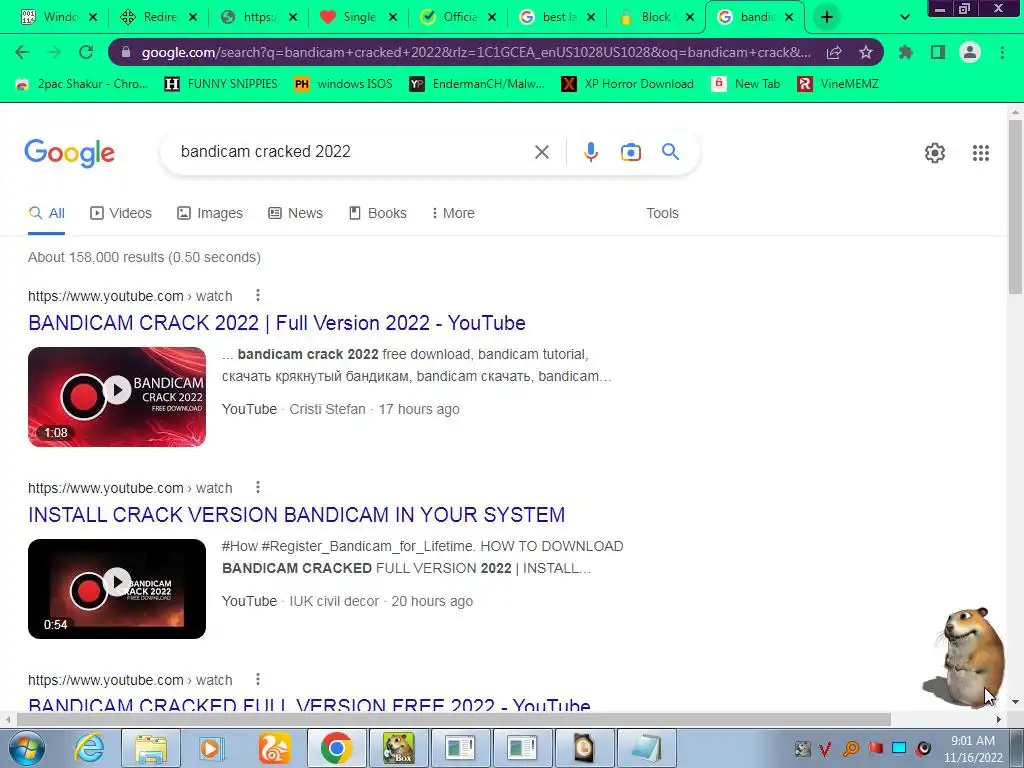Open the Google apps grid
Image resolution: width=1024 pixels, height=768 pixels.
[x=980, y=153]
